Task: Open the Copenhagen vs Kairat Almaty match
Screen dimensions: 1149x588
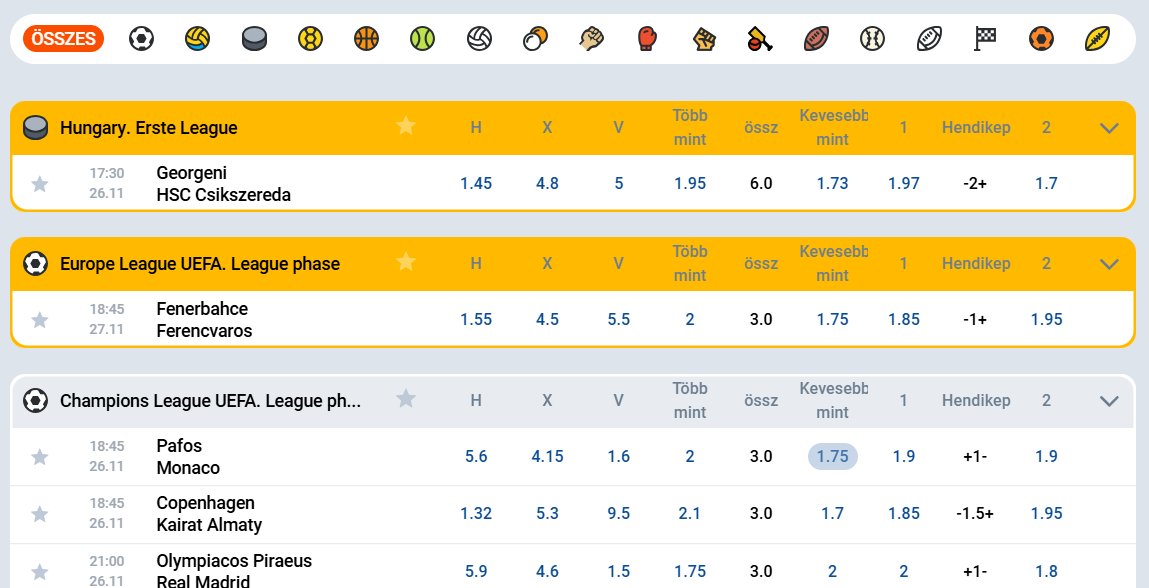Action: (x=209, y=514)
